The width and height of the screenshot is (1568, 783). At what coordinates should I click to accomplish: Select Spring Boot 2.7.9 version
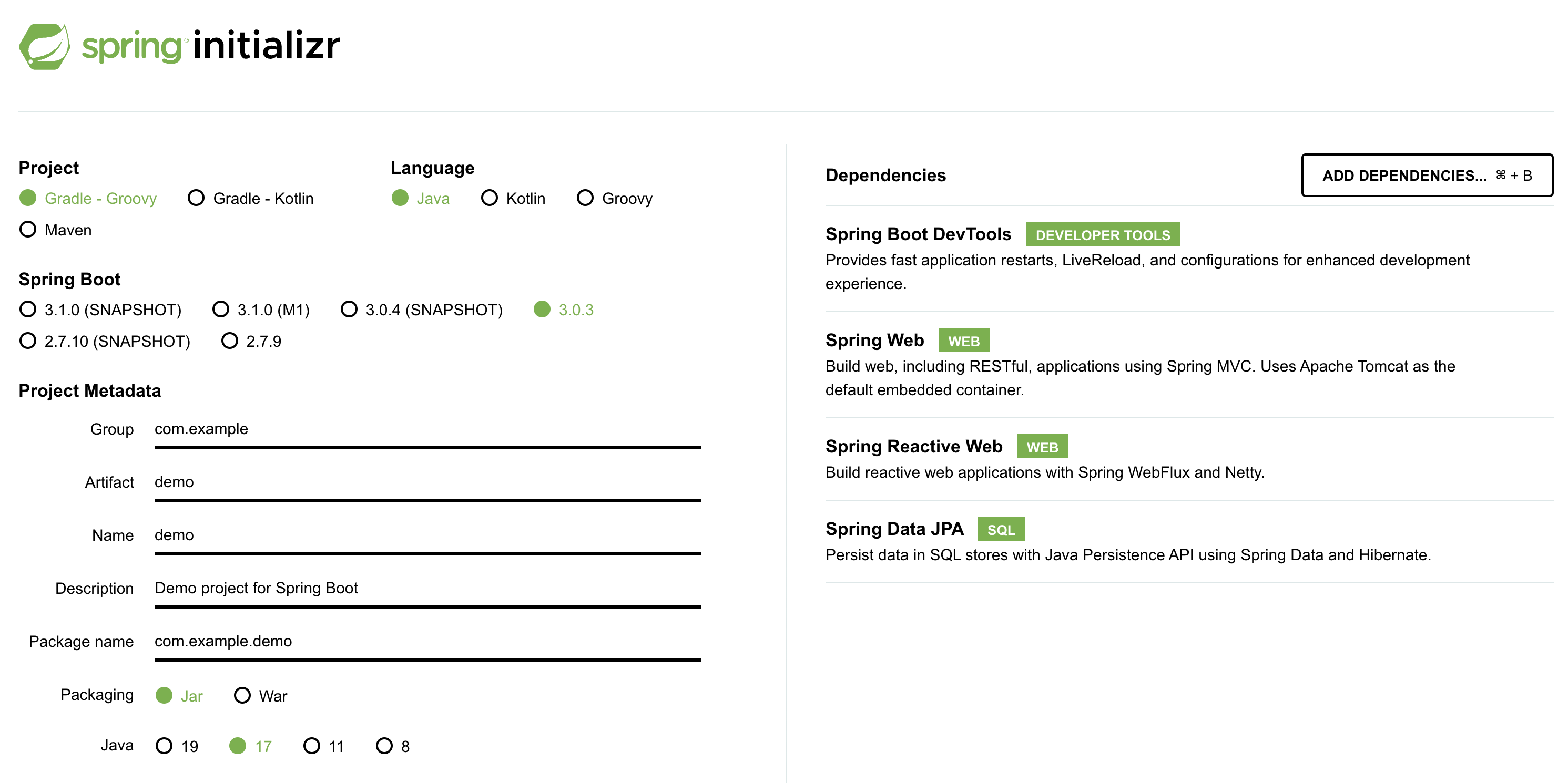[251, 341]
